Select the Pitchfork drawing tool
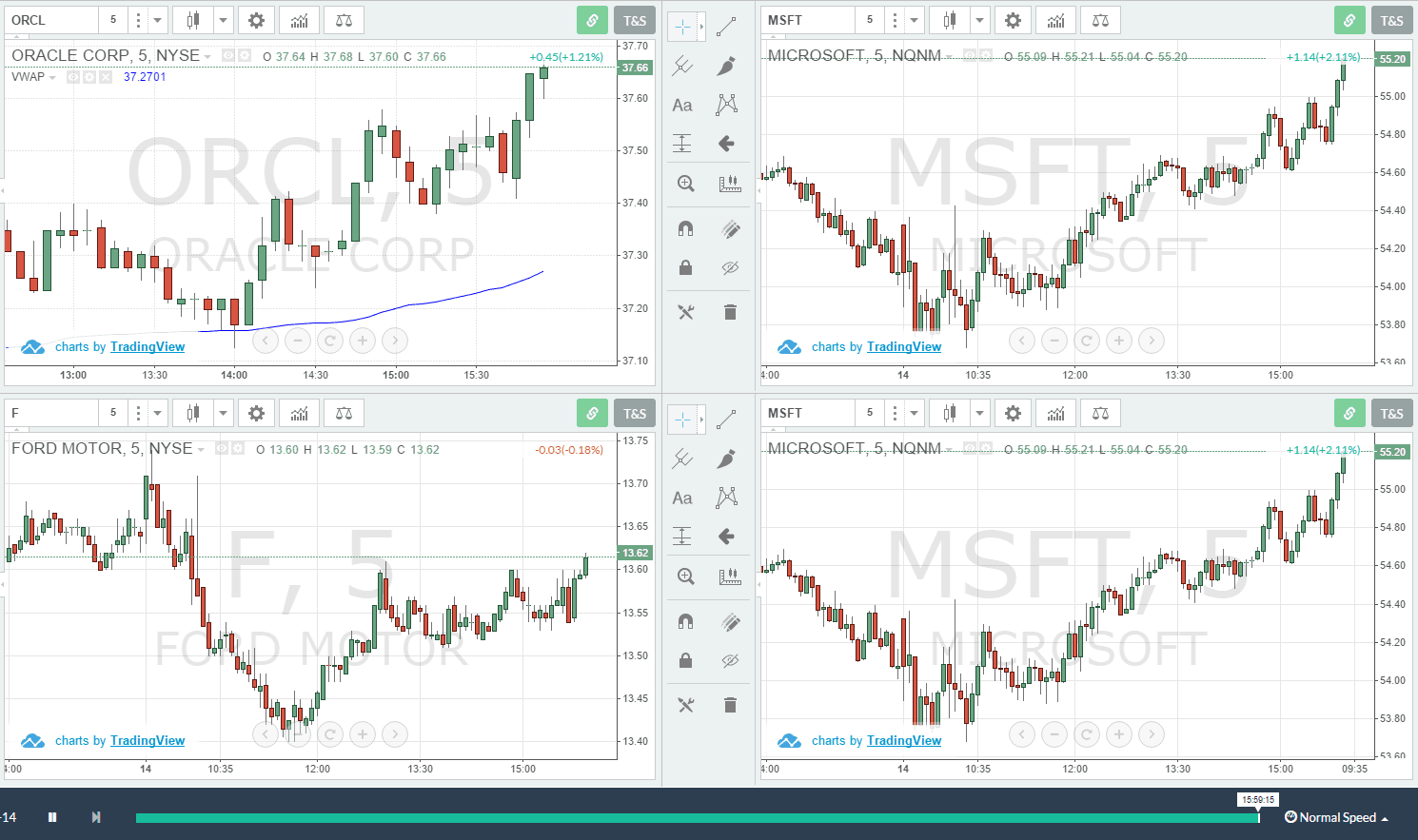The height and width of the screenshot is (840, 1418). click(681, 66)
